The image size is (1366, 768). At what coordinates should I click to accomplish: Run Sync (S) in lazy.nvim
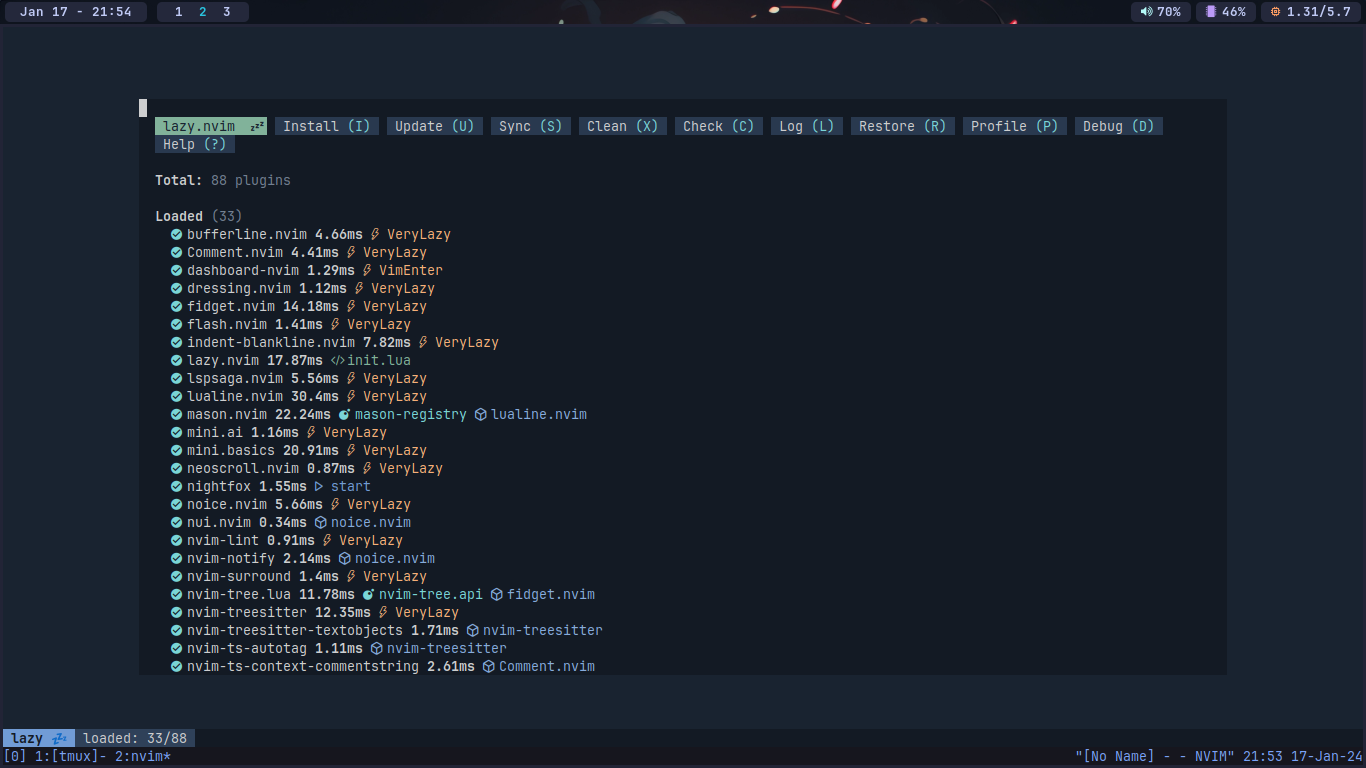click(x=531, y=126)
